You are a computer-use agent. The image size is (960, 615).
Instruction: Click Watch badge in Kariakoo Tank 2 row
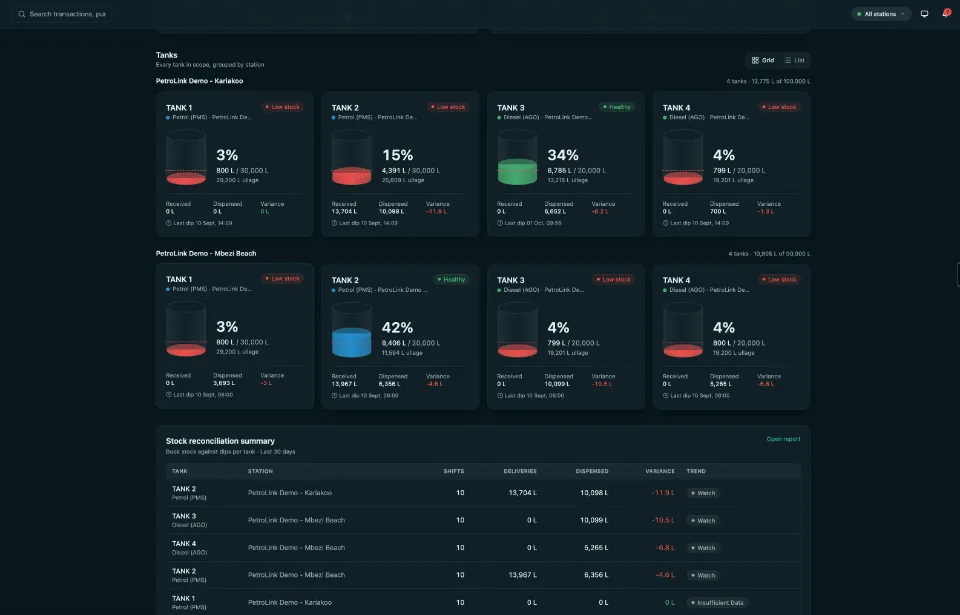[x=702, y=493]
